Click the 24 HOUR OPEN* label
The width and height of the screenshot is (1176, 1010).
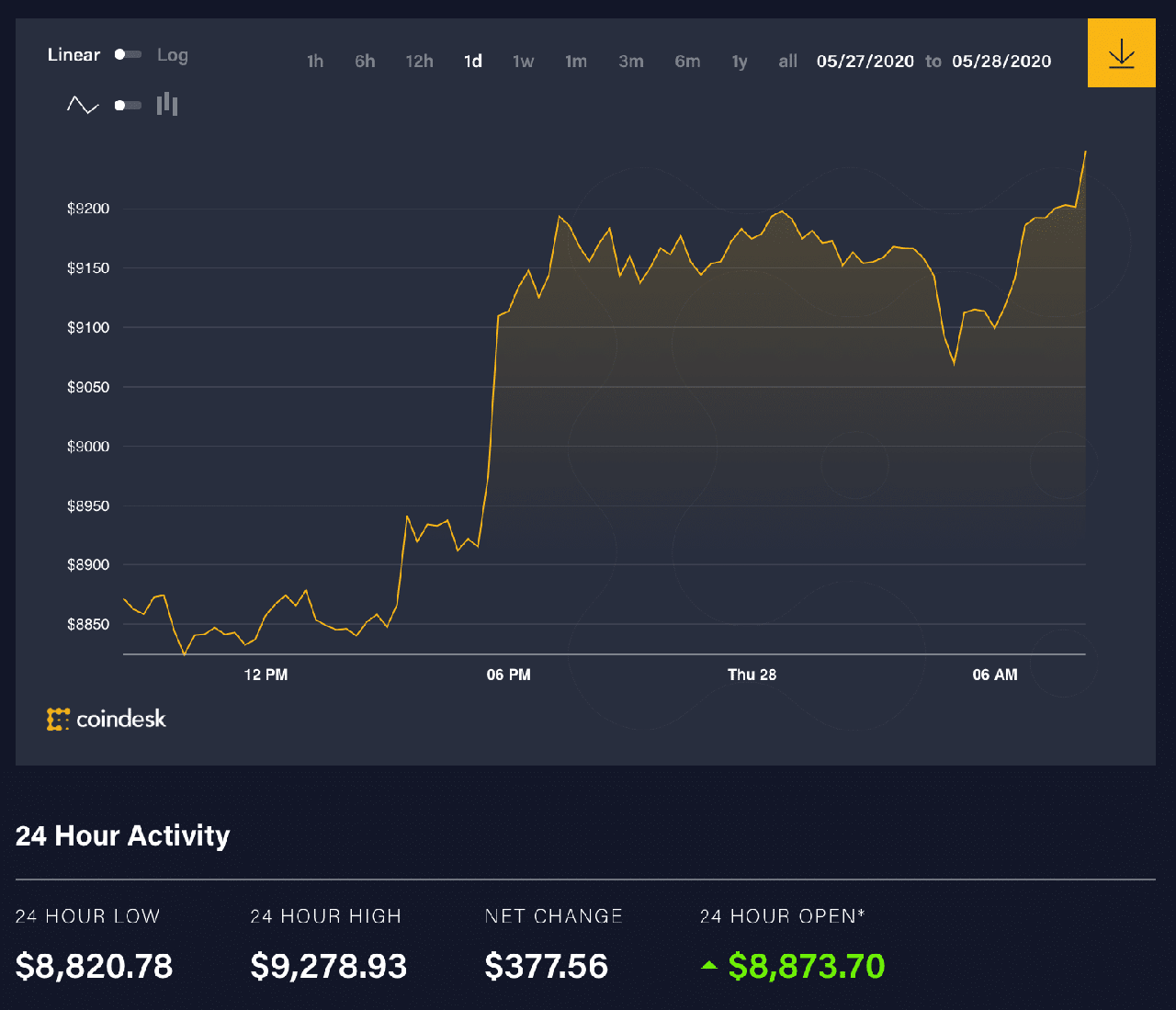pos(782,916)
